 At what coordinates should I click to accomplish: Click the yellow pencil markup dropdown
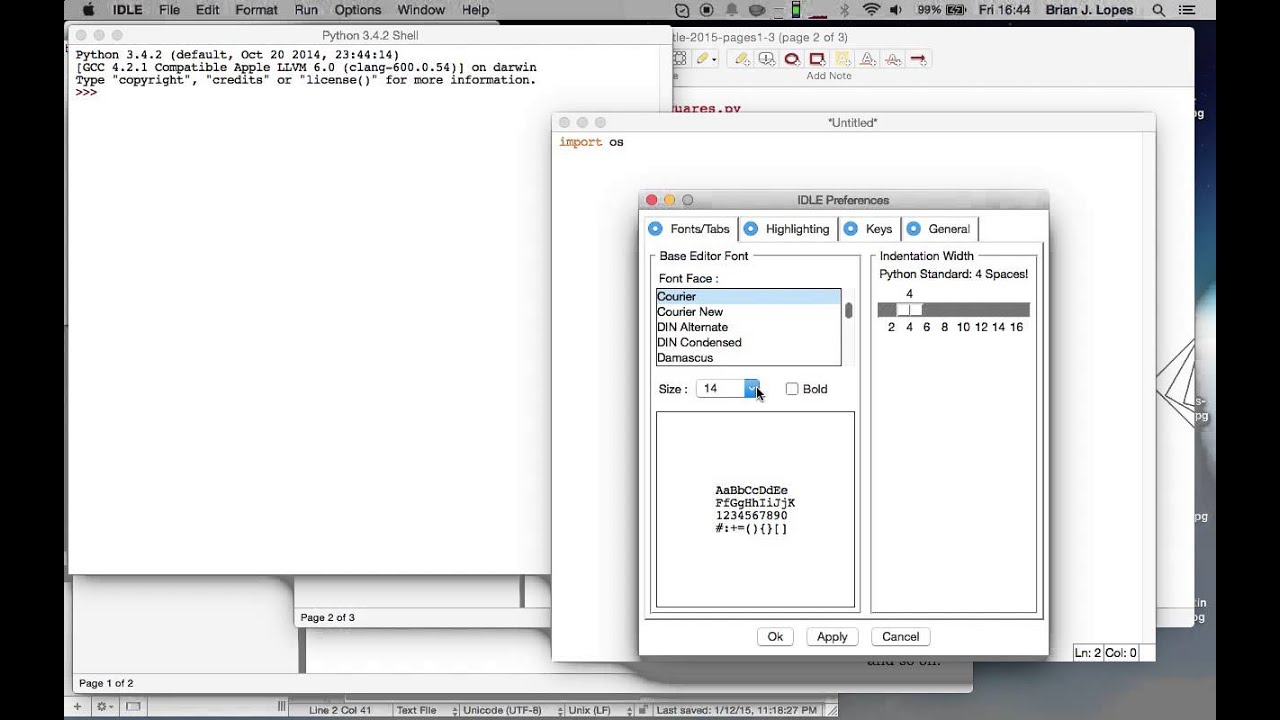(707, 59)
